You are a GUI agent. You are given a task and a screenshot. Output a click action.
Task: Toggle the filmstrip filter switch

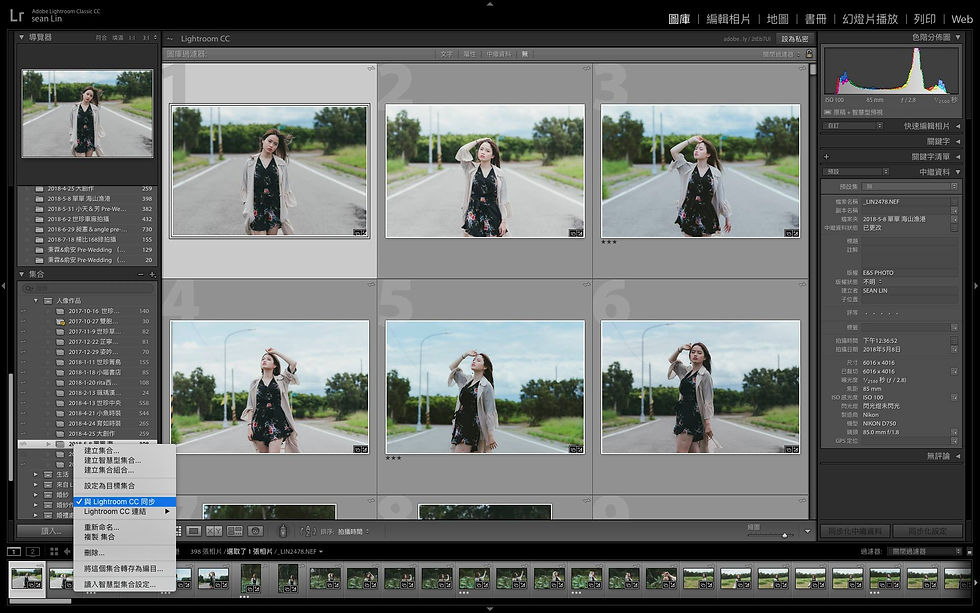(969, 551)
